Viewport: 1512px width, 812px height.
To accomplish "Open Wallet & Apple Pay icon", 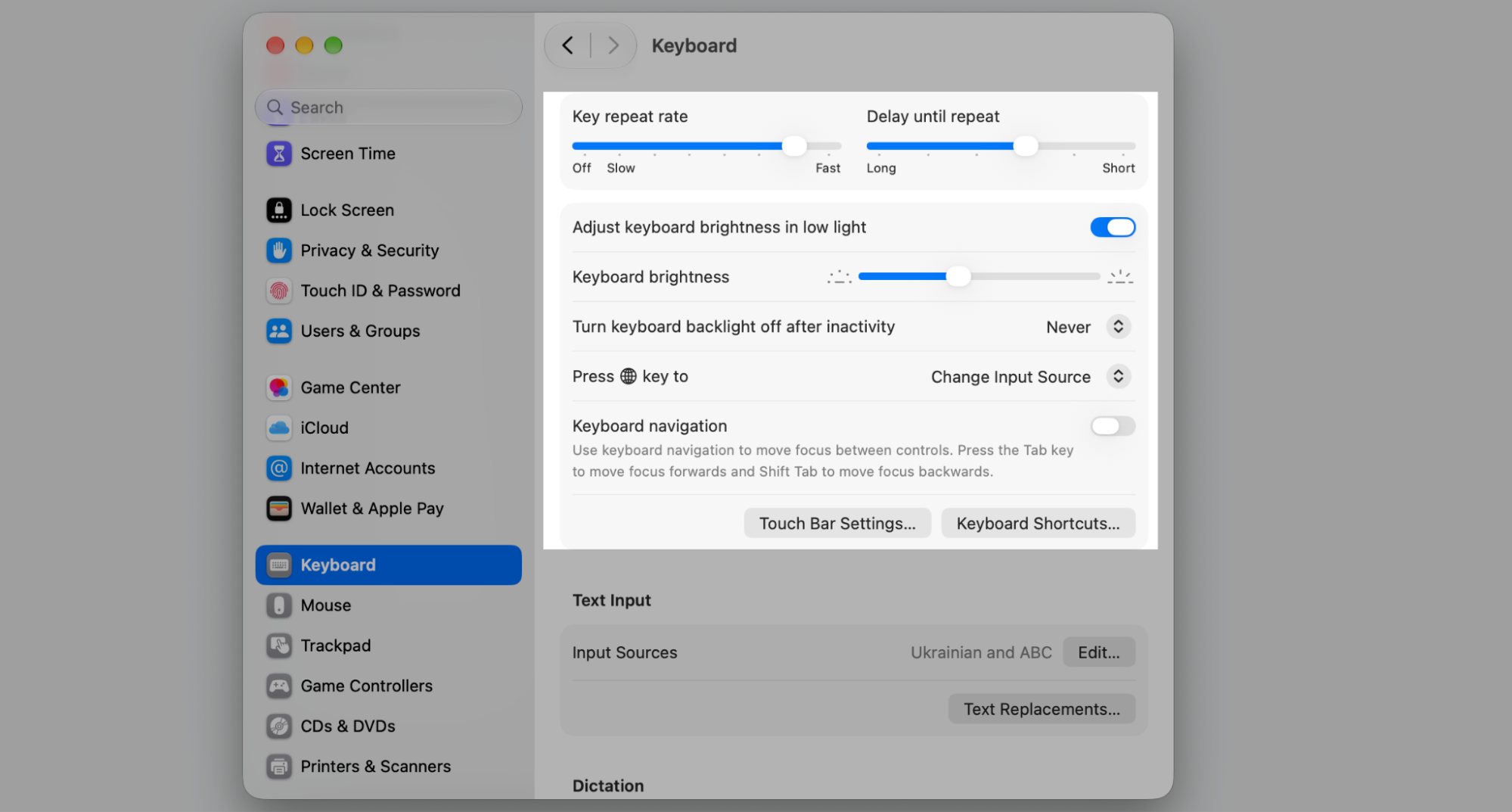I will click(279, 509).
